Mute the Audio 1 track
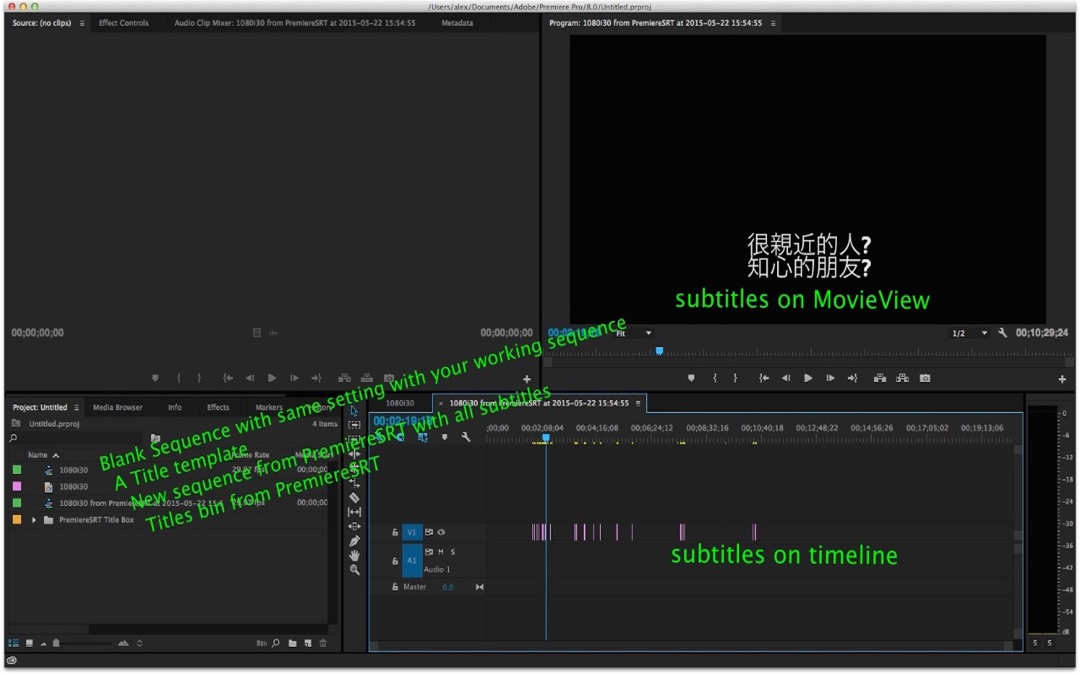1080x675 pixels. [x=441, y=551]
